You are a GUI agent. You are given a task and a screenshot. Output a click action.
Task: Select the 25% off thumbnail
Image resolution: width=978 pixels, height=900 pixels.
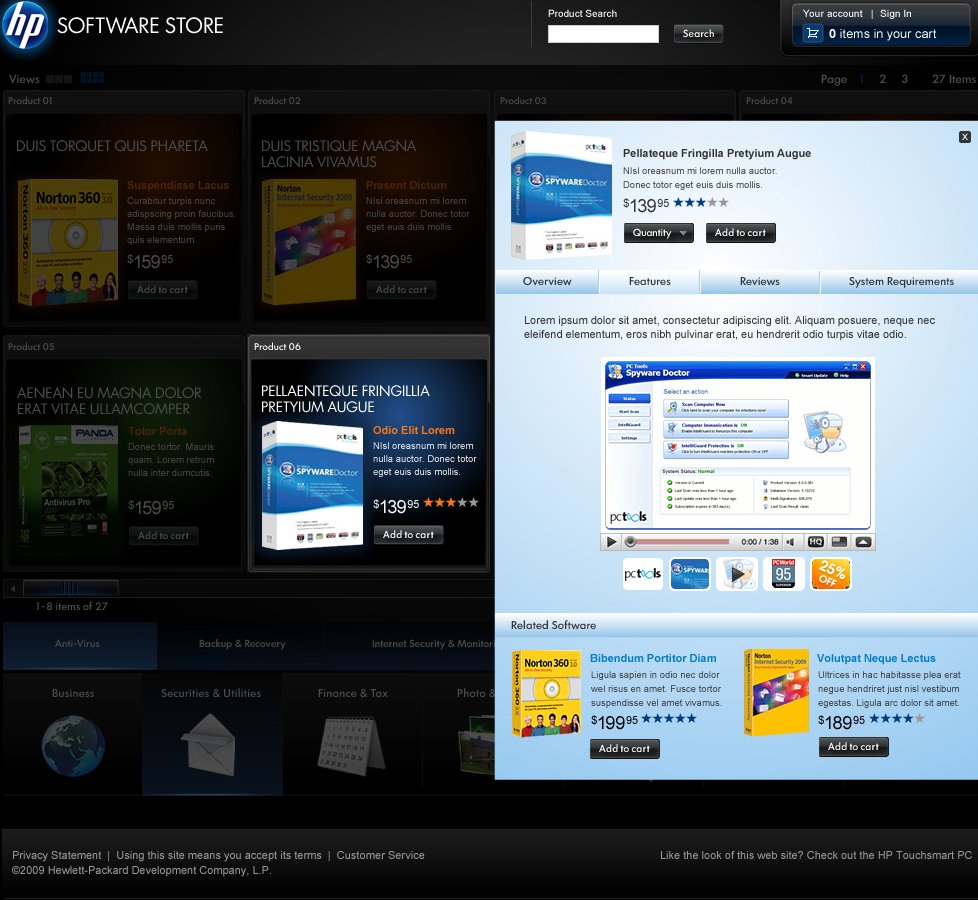[831, 574]
